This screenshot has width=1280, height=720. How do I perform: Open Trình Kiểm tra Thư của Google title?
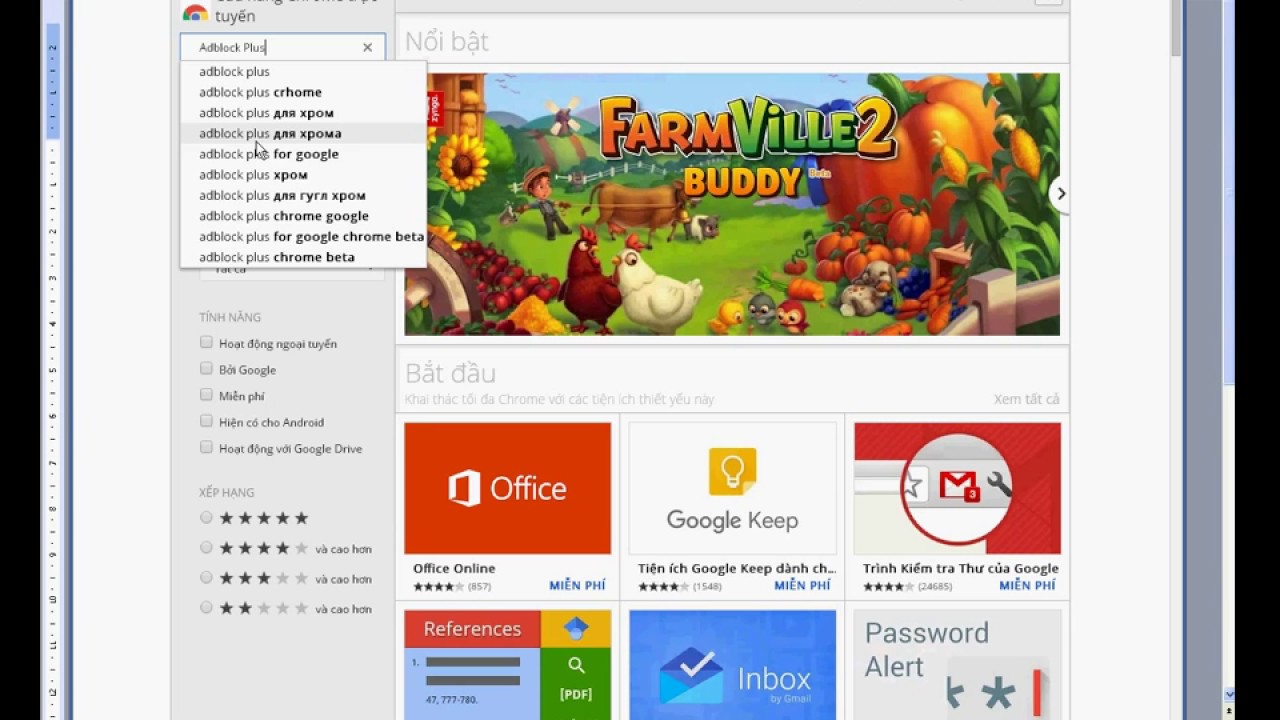pos(961,568)
